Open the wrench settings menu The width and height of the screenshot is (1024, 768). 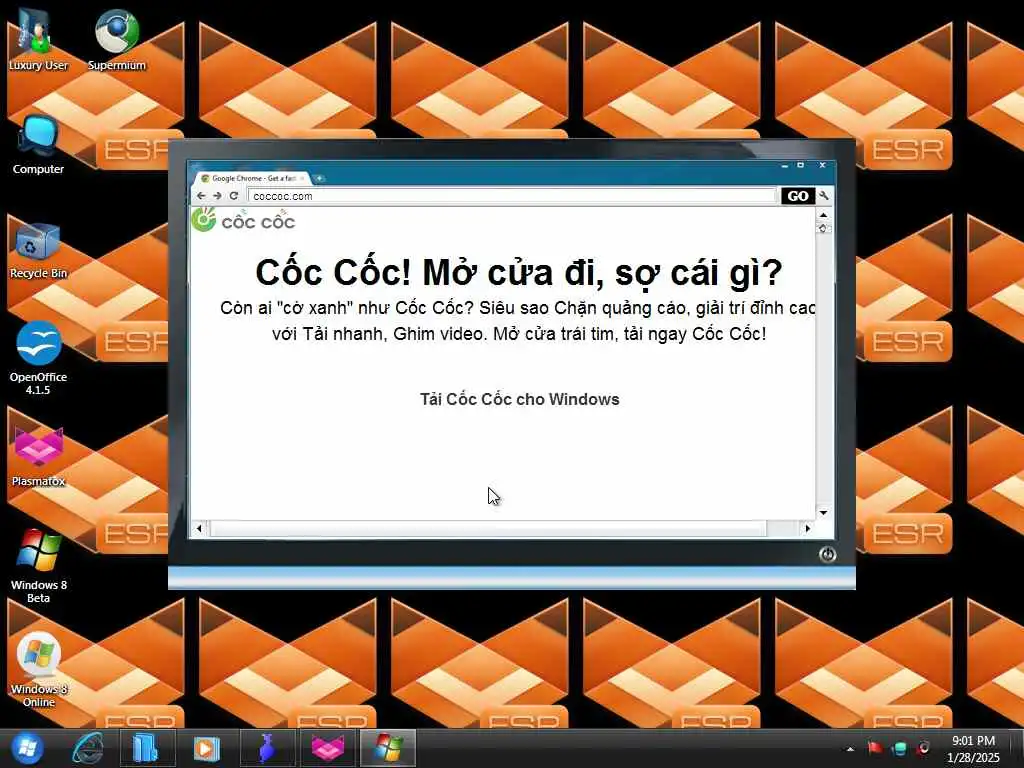[x=824, y=195]
